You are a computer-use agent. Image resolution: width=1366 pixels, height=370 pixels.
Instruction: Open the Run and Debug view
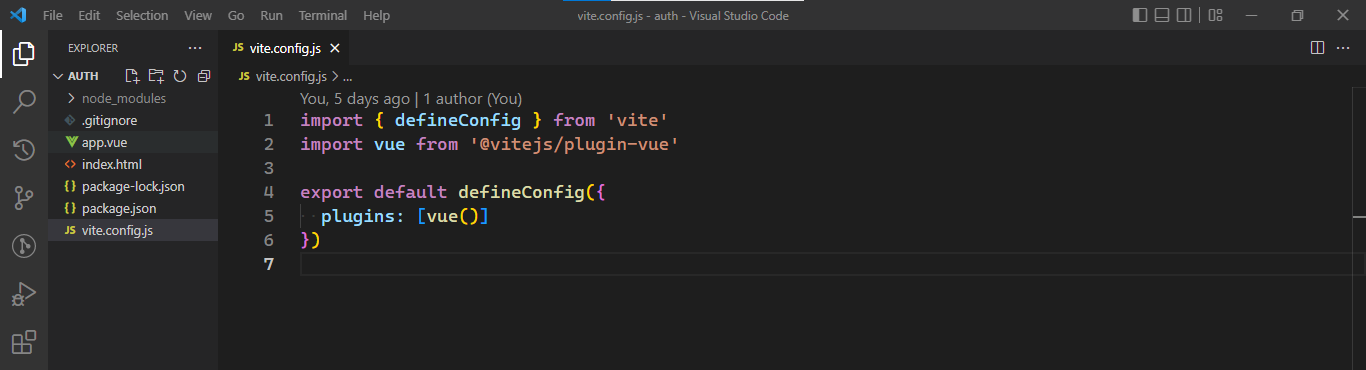pyautogui.click(x=24, y=294)
